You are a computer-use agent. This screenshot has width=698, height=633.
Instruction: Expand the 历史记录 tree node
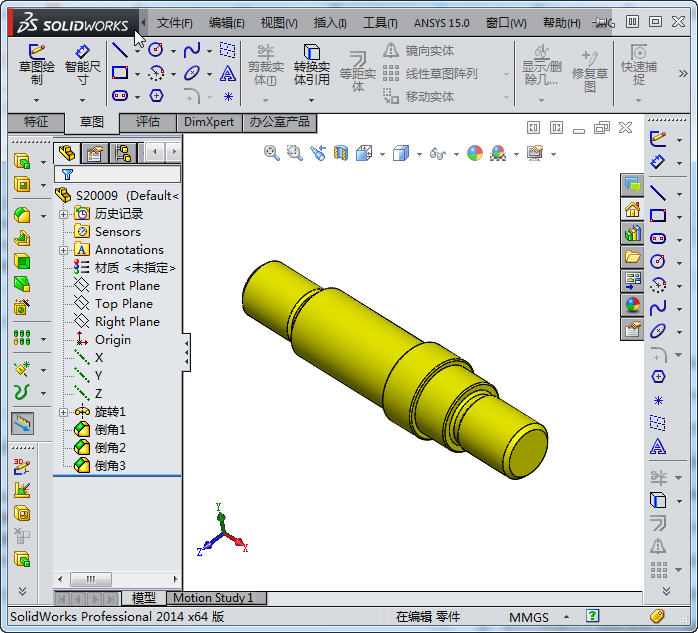(x=64, y=214)
